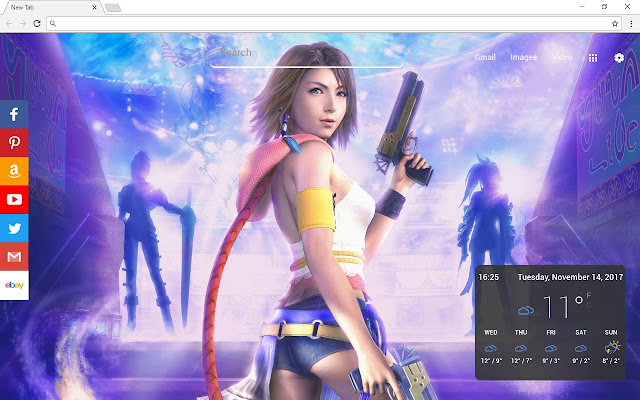This screenshot has width=640, height=400.
Task: Go back to previous page
Action: point(9,24)
